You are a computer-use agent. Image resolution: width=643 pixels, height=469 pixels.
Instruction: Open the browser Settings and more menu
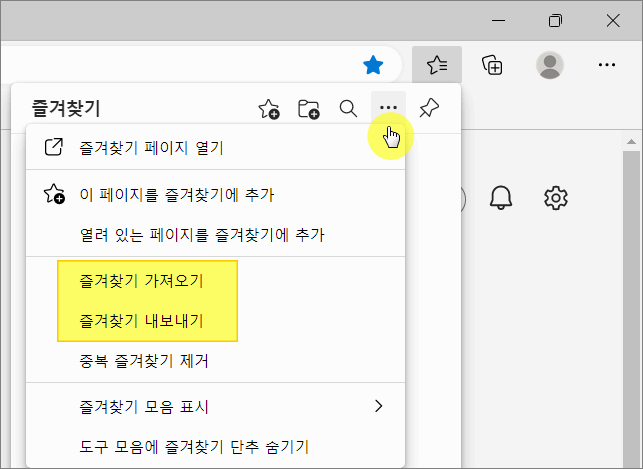[x=607, y=65]
